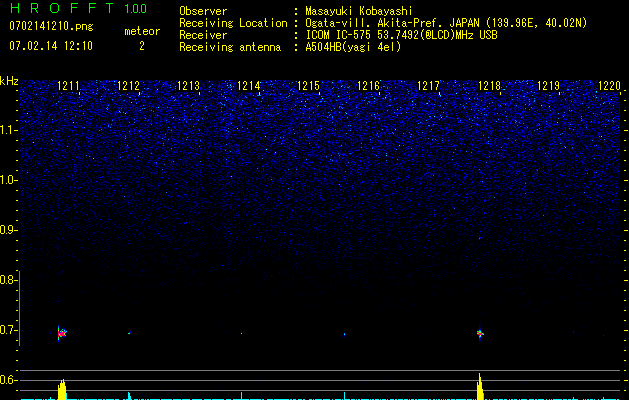Click the 1212 time marker
Image resolution: width=629 pixels, height=400 pixels.
point(128,86)
